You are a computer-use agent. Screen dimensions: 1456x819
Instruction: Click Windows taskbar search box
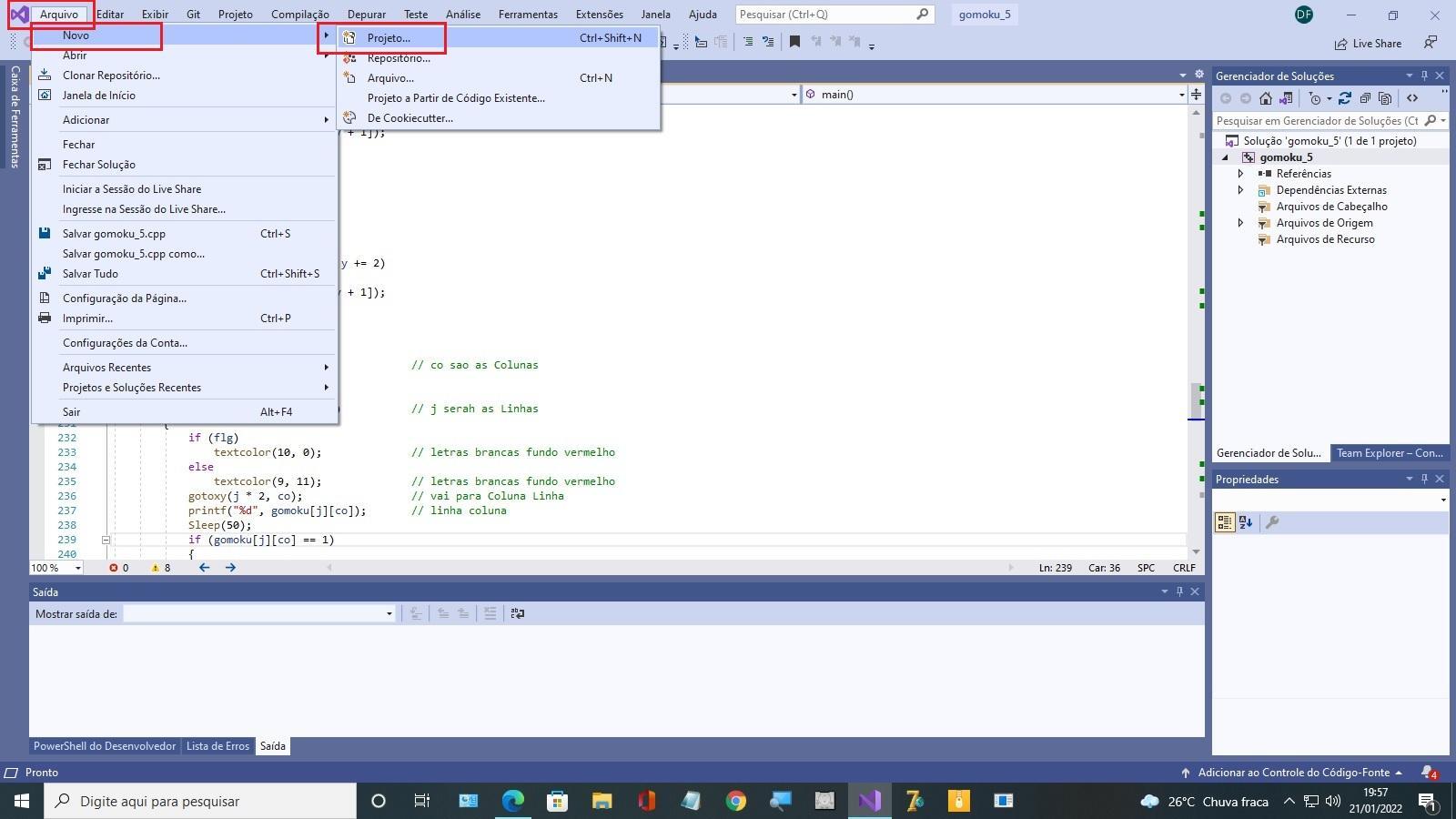point(200,801)
